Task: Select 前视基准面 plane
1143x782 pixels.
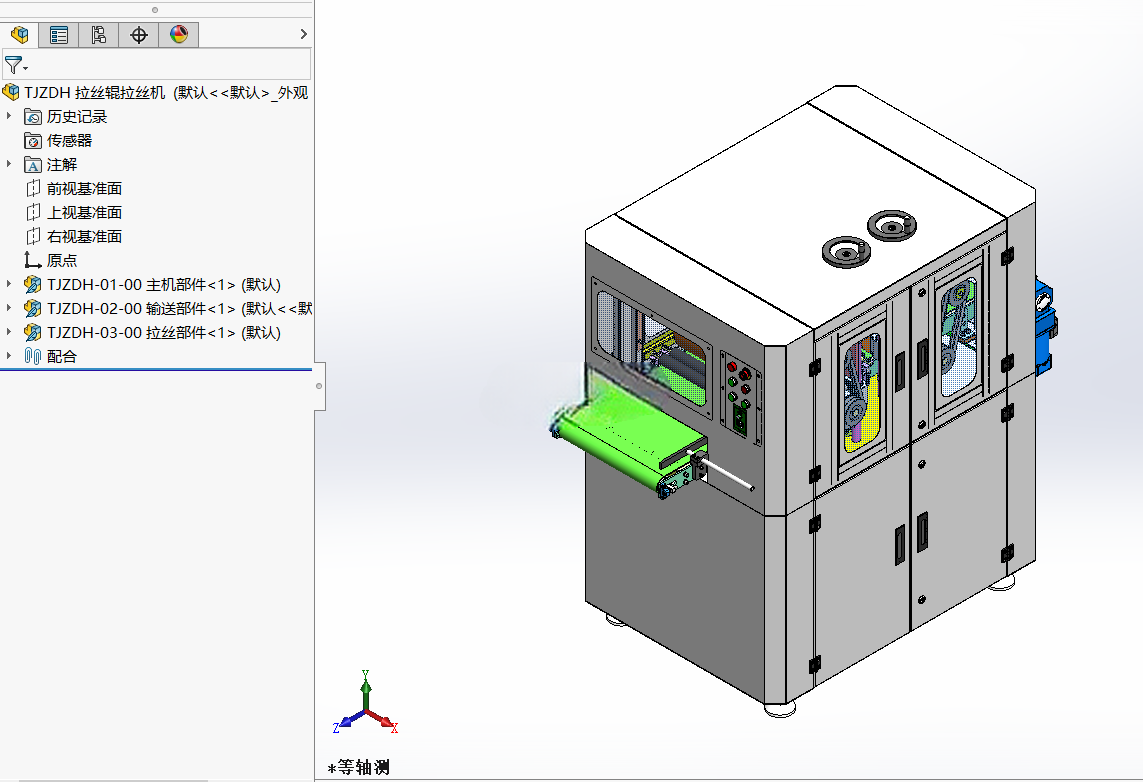Action: click(x=84, y=189)
